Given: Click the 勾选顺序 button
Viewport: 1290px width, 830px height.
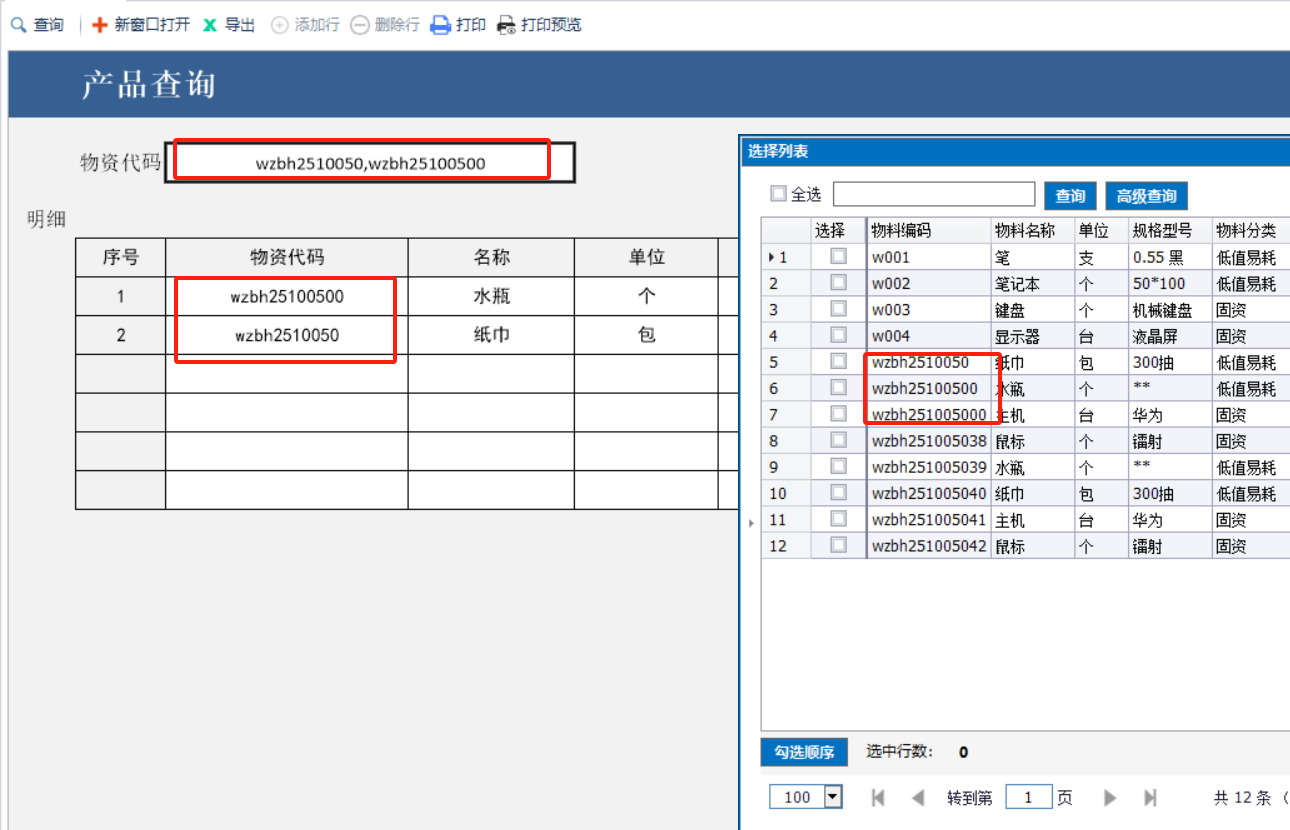Looking at the screenshot, I should click(804, 752).
